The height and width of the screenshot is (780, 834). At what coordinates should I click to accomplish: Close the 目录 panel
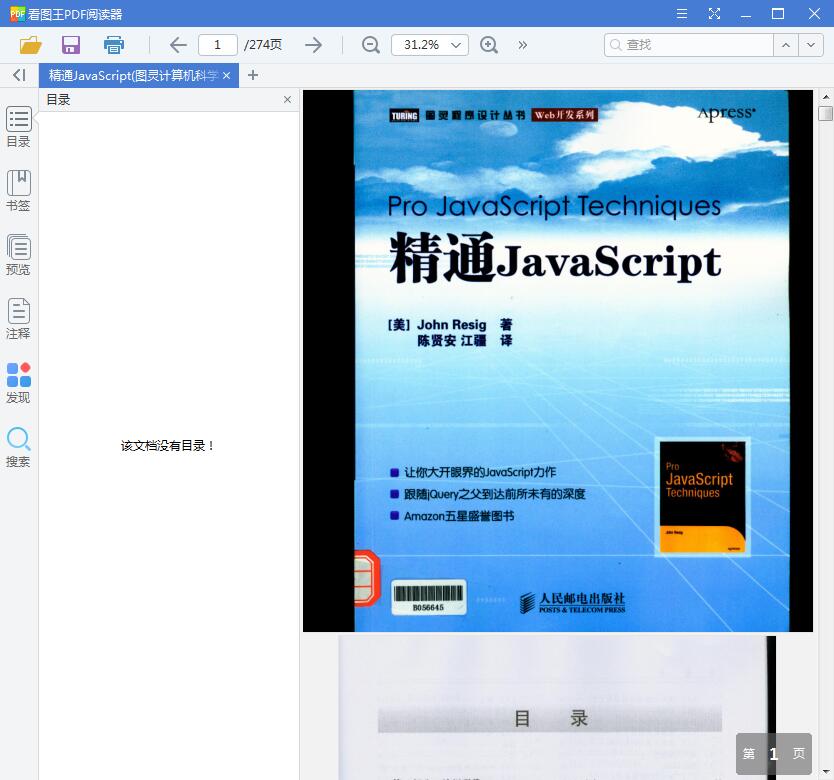(x=287, y=99)
